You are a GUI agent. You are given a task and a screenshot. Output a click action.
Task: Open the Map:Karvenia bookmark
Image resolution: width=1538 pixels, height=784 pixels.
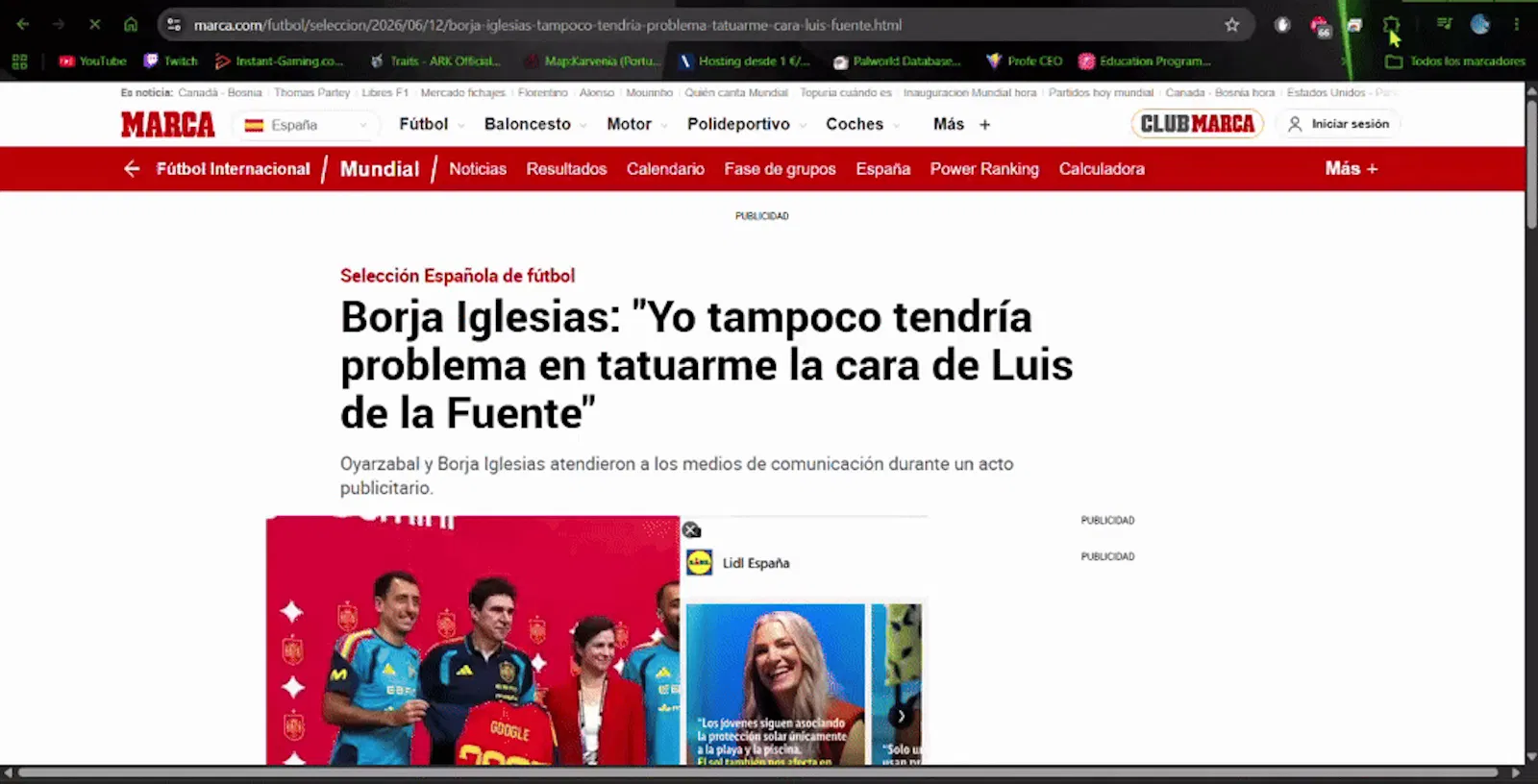click(x=592, y=61)
